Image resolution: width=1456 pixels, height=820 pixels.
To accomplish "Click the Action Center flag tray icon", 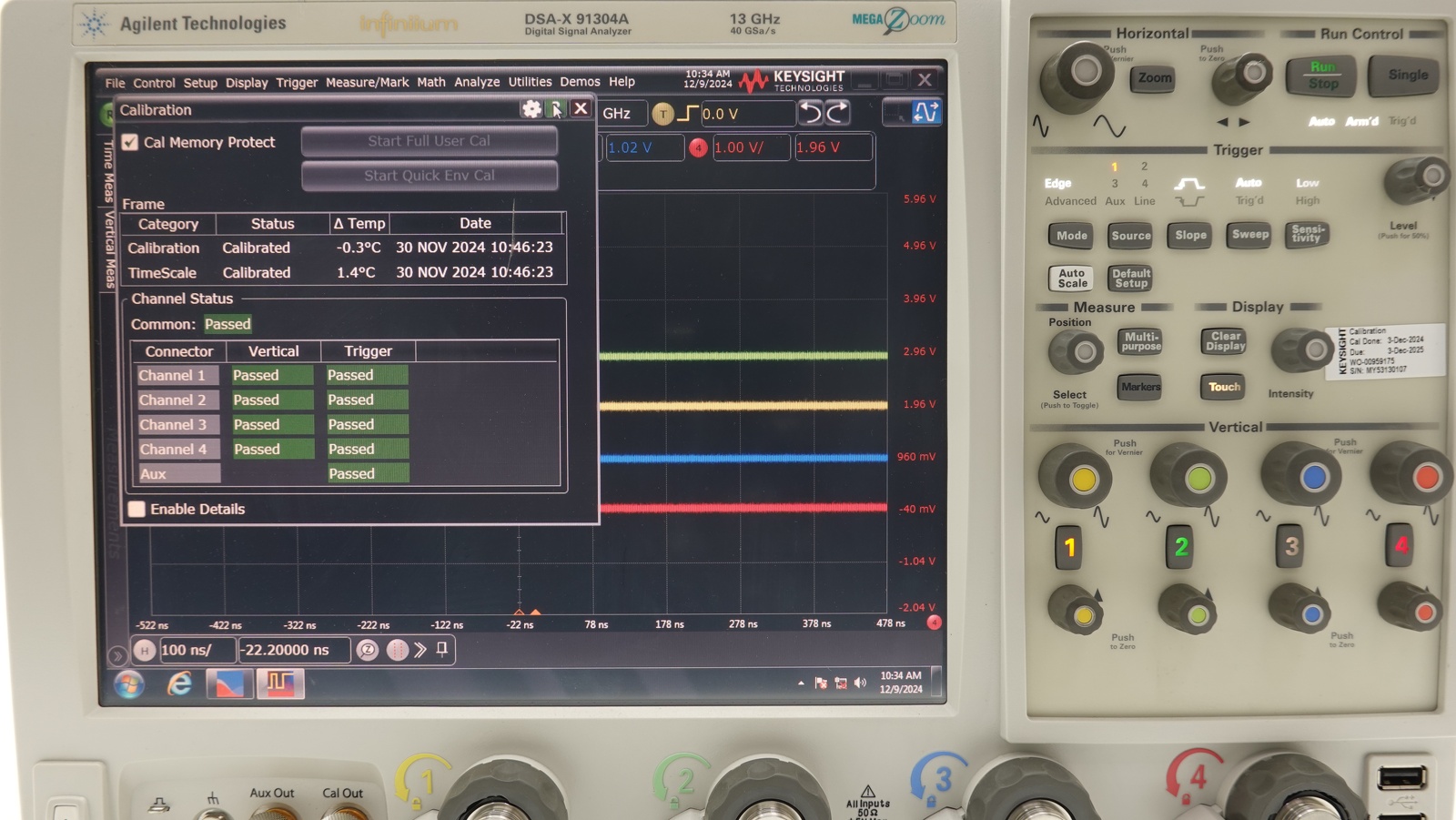I will point(821,683).
